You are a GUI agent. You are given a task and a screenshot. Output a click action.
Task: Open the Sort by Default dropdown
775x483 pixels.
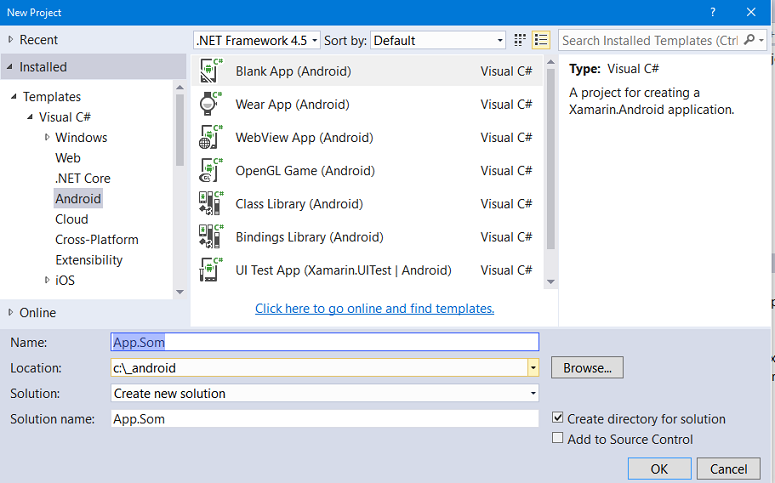438,40
